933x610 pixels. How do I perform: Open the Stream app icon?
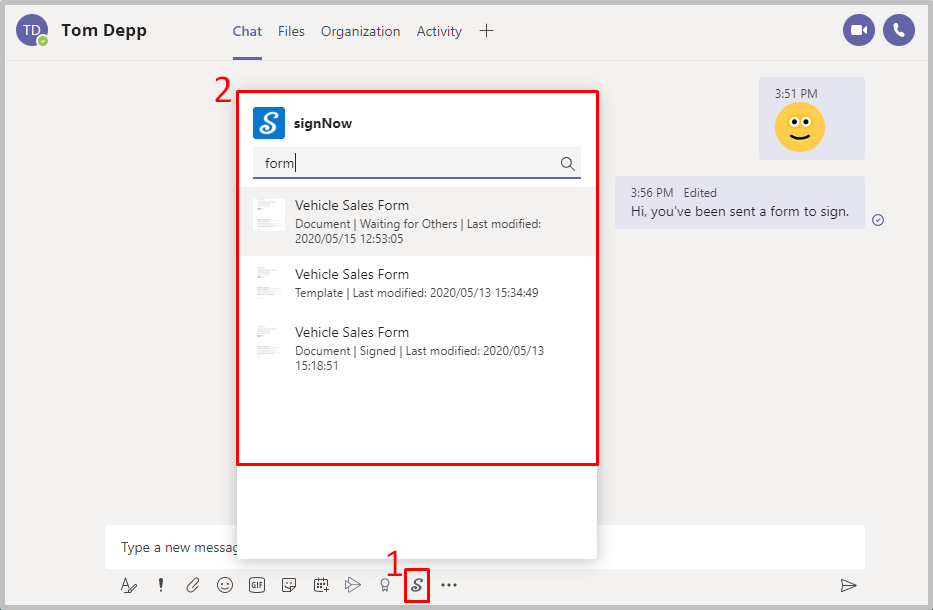[x=353, y=585]
